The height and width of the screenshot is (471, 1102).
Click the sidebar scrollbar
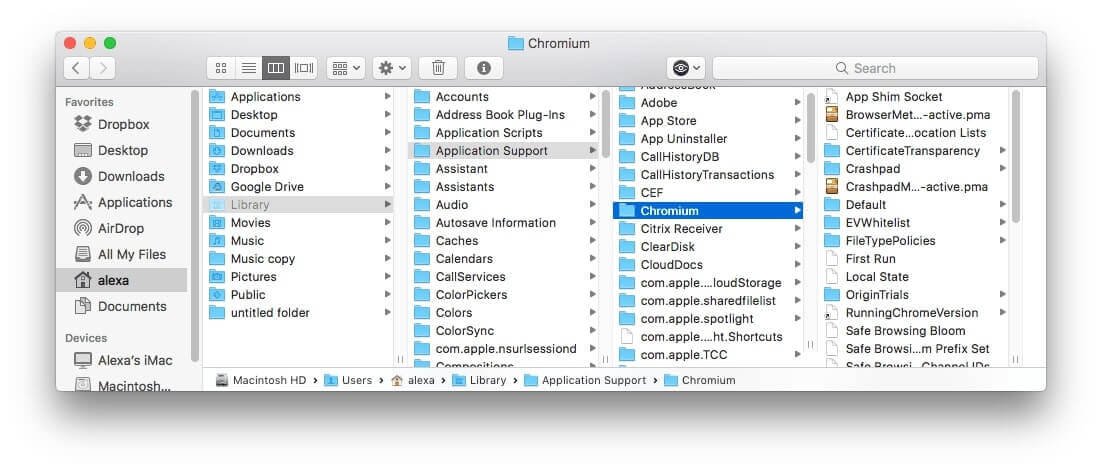195,225
